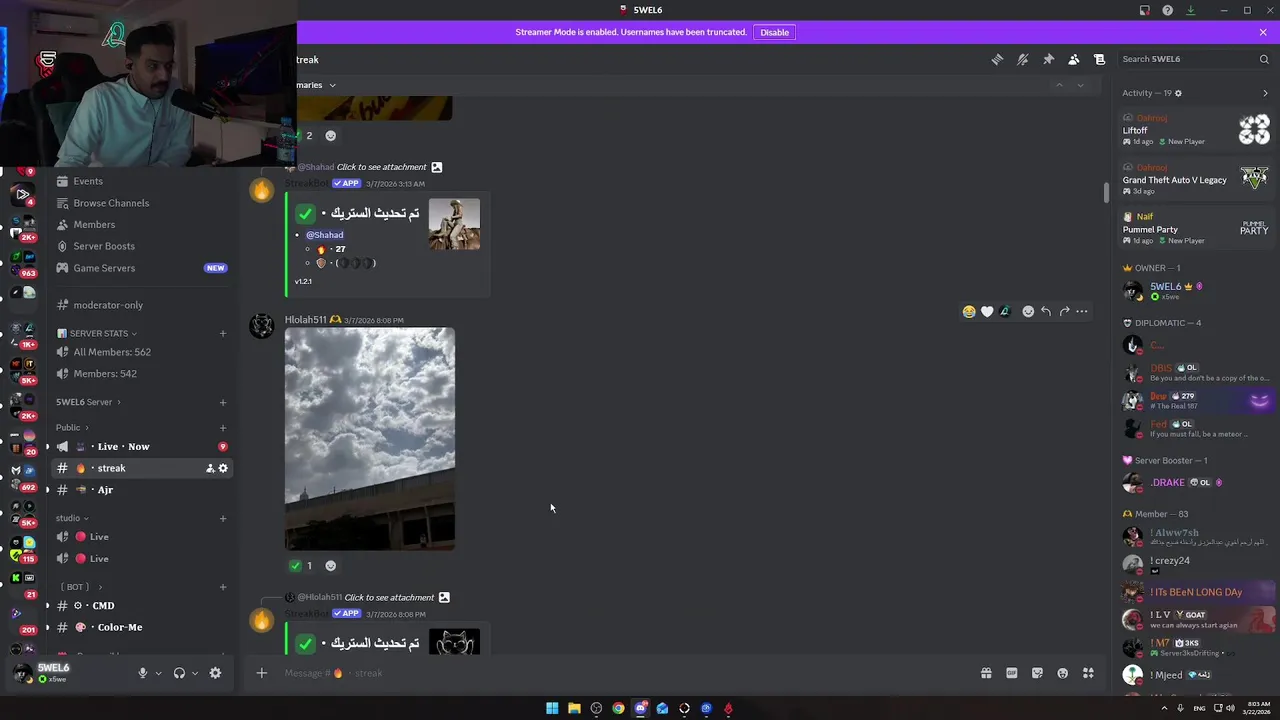Expand the Public category

[x=72, y=427]
